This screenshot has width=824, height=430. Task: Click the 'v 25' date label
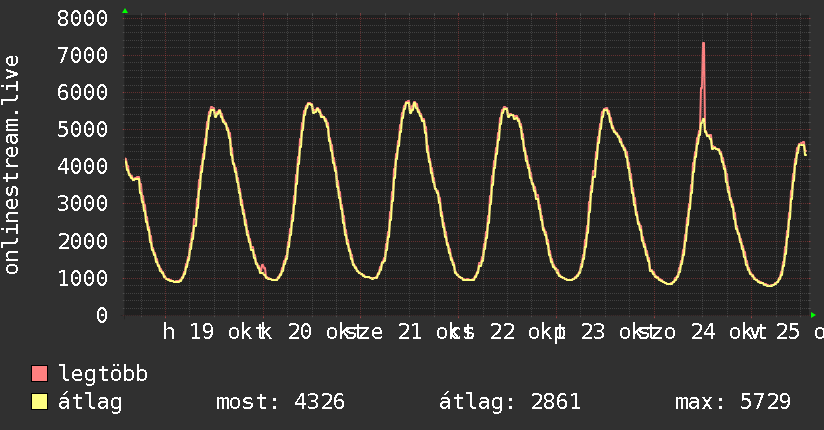[x=778, y=332]
